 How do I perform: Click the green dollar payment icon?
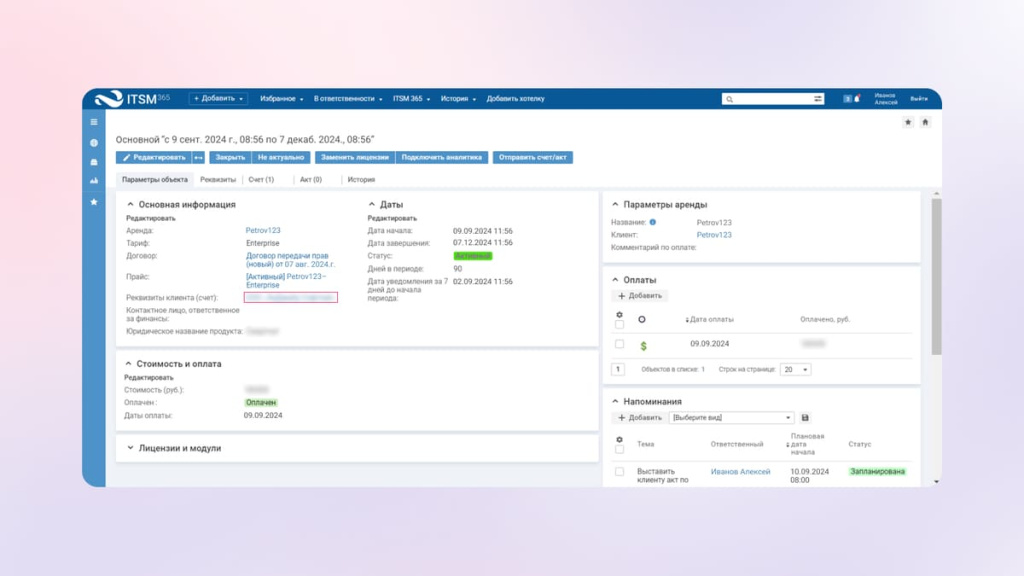[x=643, y=345]
